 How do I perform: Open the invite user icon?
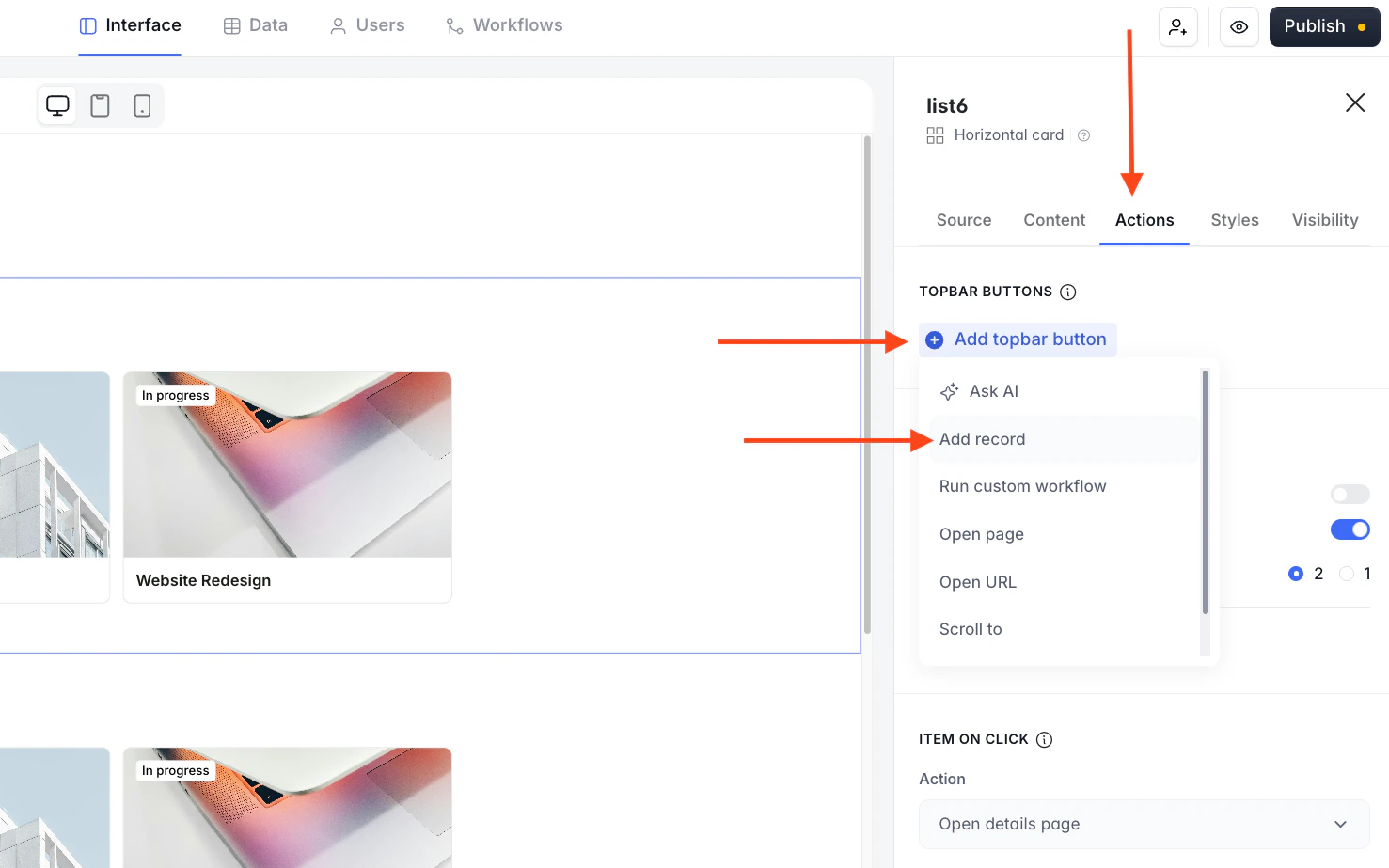pos(1178,26)
